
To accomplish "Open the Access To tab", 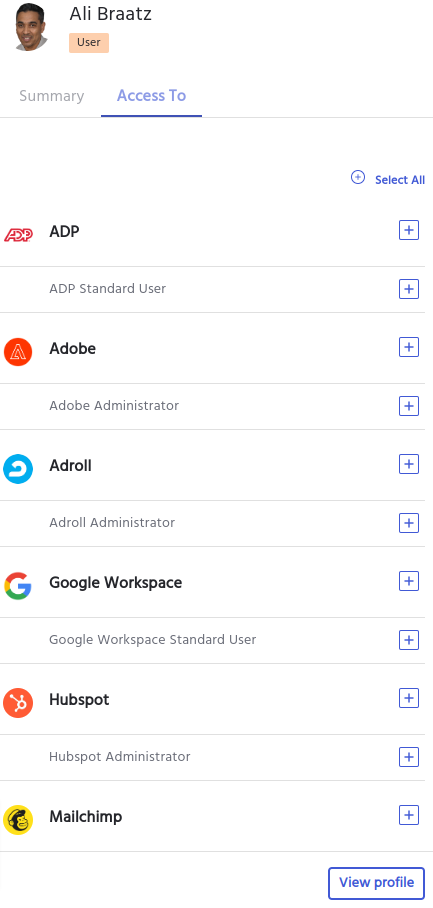I will click(x=152, y=96).
